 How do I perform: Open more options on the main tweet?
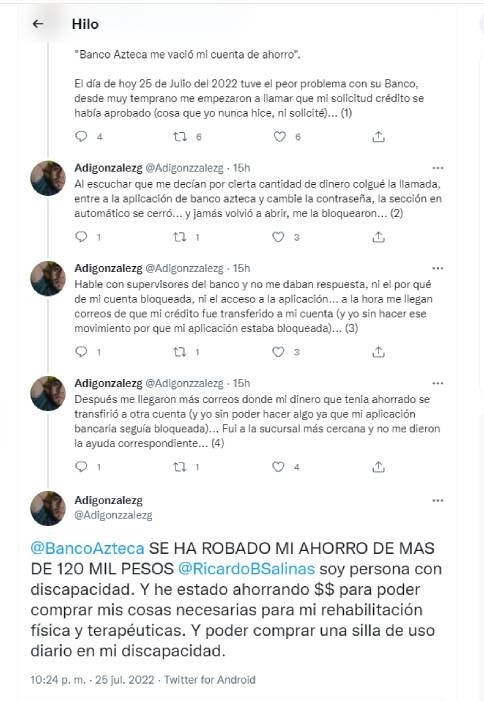point(438,500)
